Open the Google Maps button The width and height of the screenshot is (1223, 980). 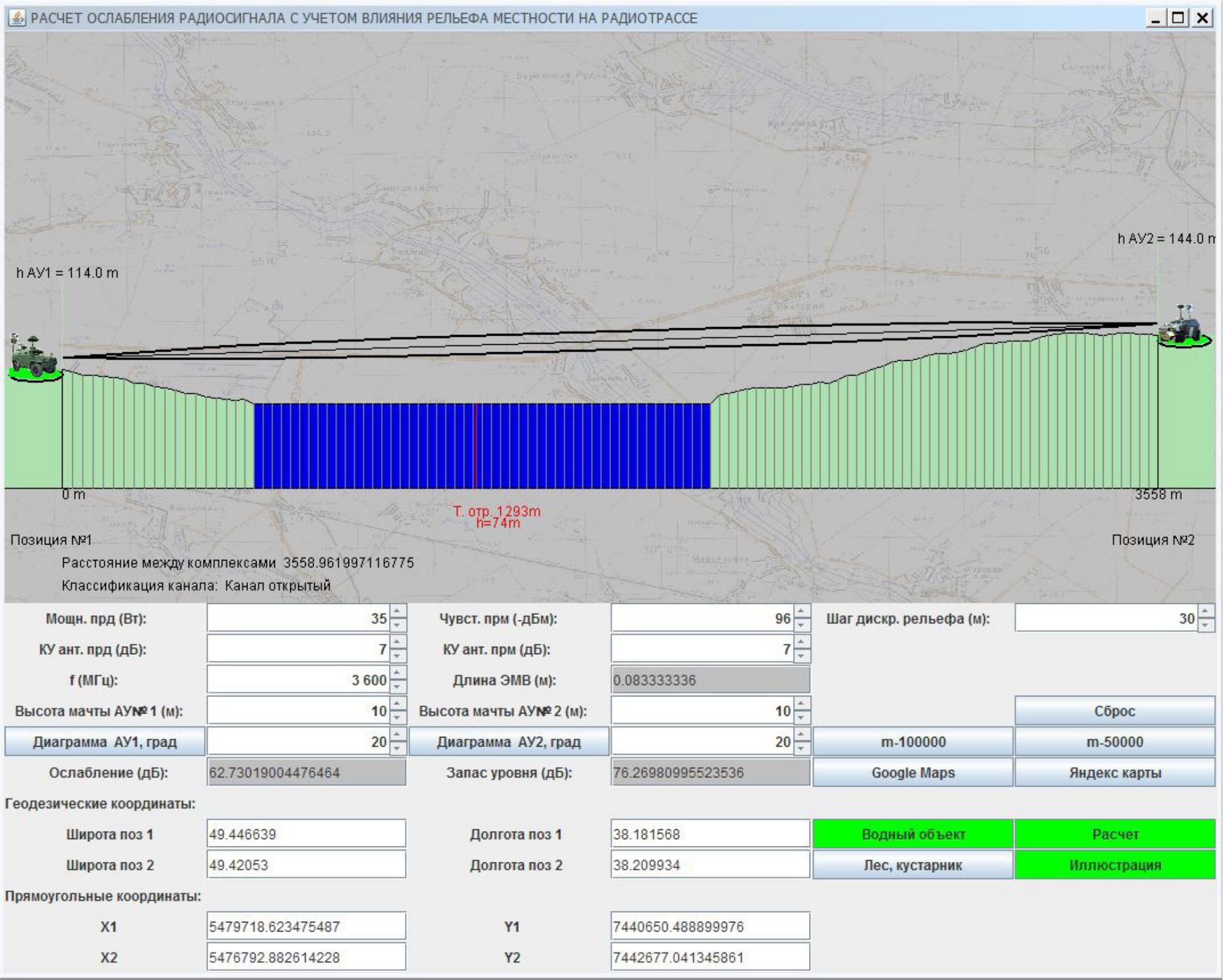[x=913, y=773]
